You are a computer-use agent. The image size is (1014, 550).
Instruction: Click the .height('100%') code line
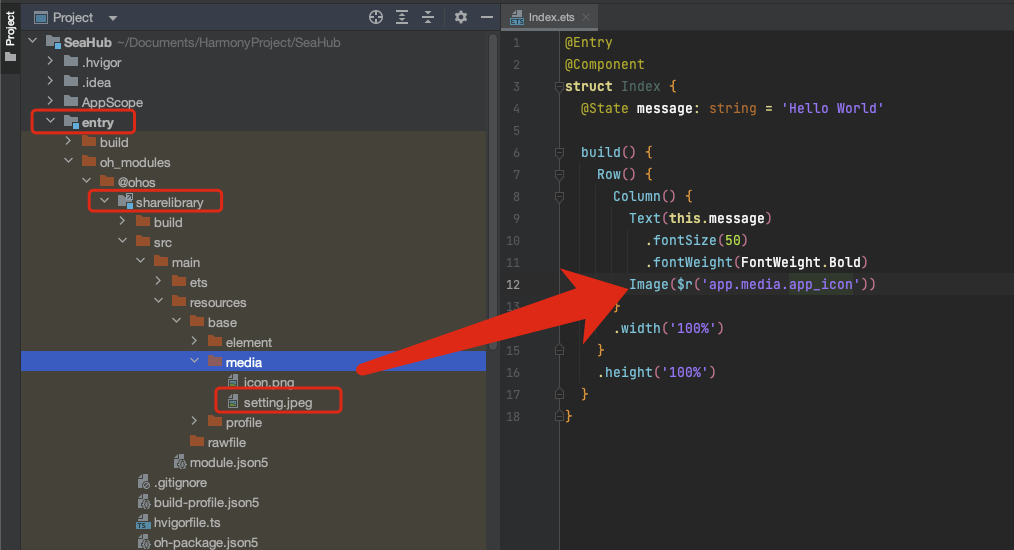[656, 373]
